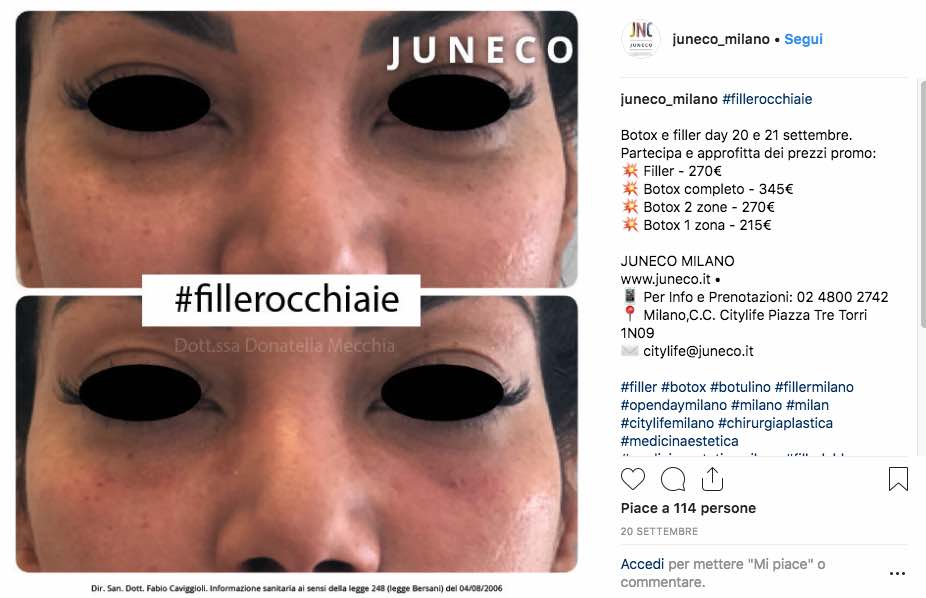
Task: Click the caption scrollbar
Action: pos(923,204)
